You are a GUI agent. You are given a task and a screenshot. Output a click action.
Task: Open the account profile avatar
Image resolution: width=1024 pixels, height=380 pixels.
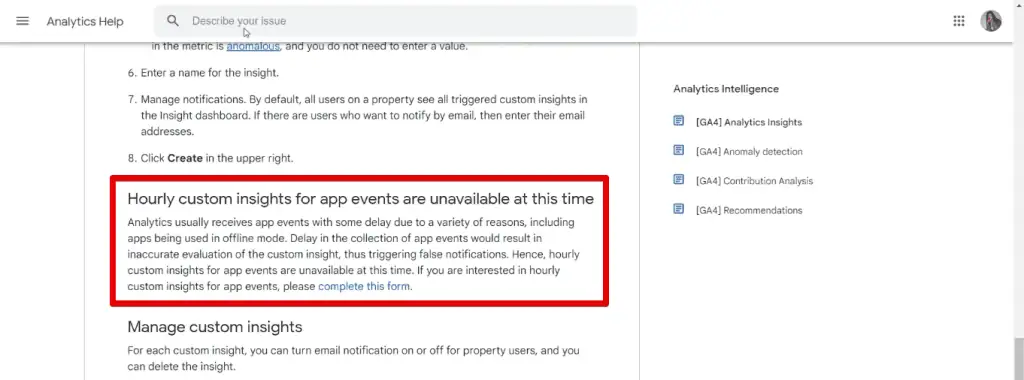click(x=991, y=21)
